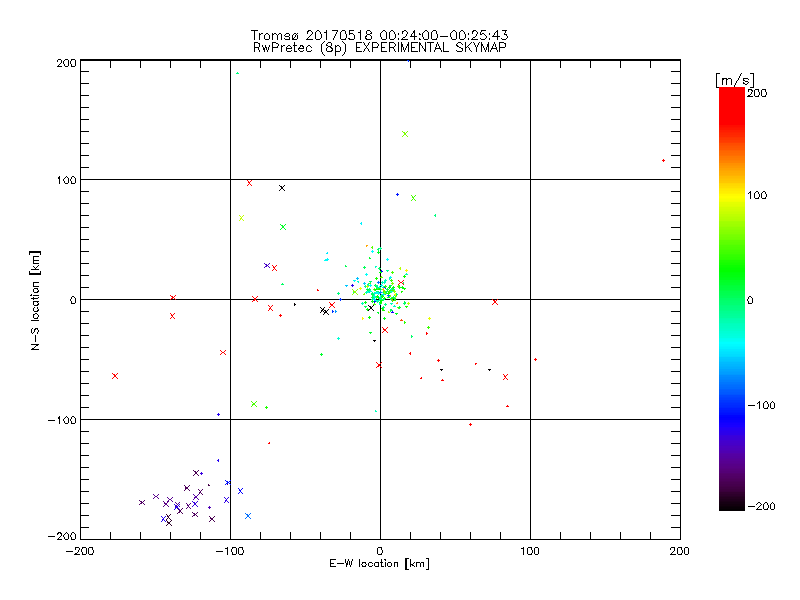Click the colorbar's '0' value label
The image size is (800, 600).
tap(750, 301)
